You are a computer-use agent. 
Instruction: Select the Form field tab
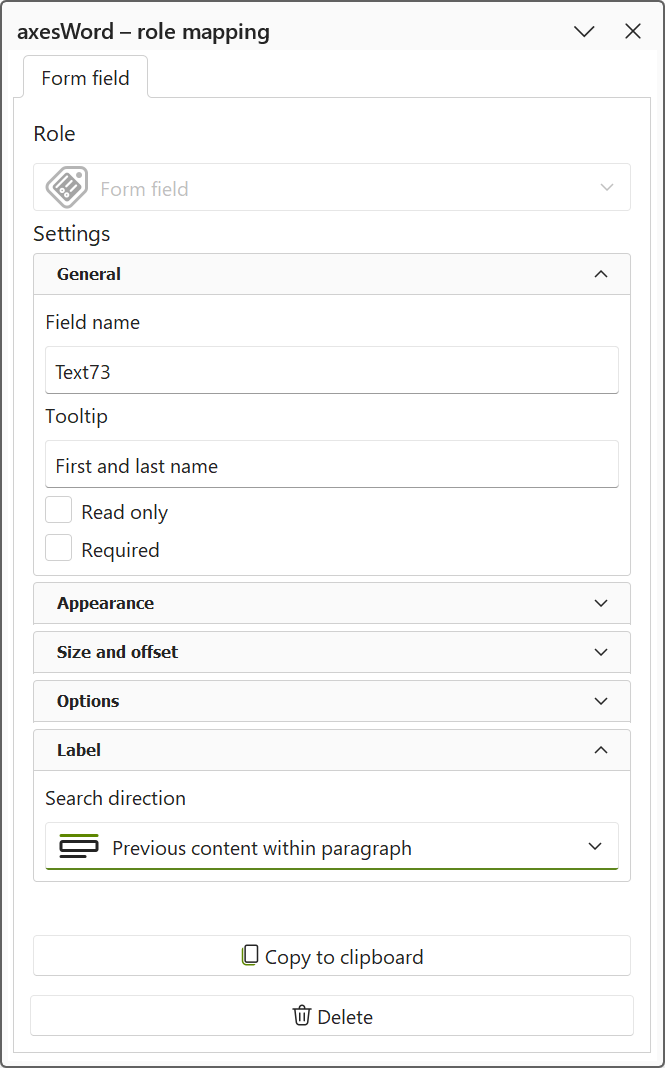[85, 78]
